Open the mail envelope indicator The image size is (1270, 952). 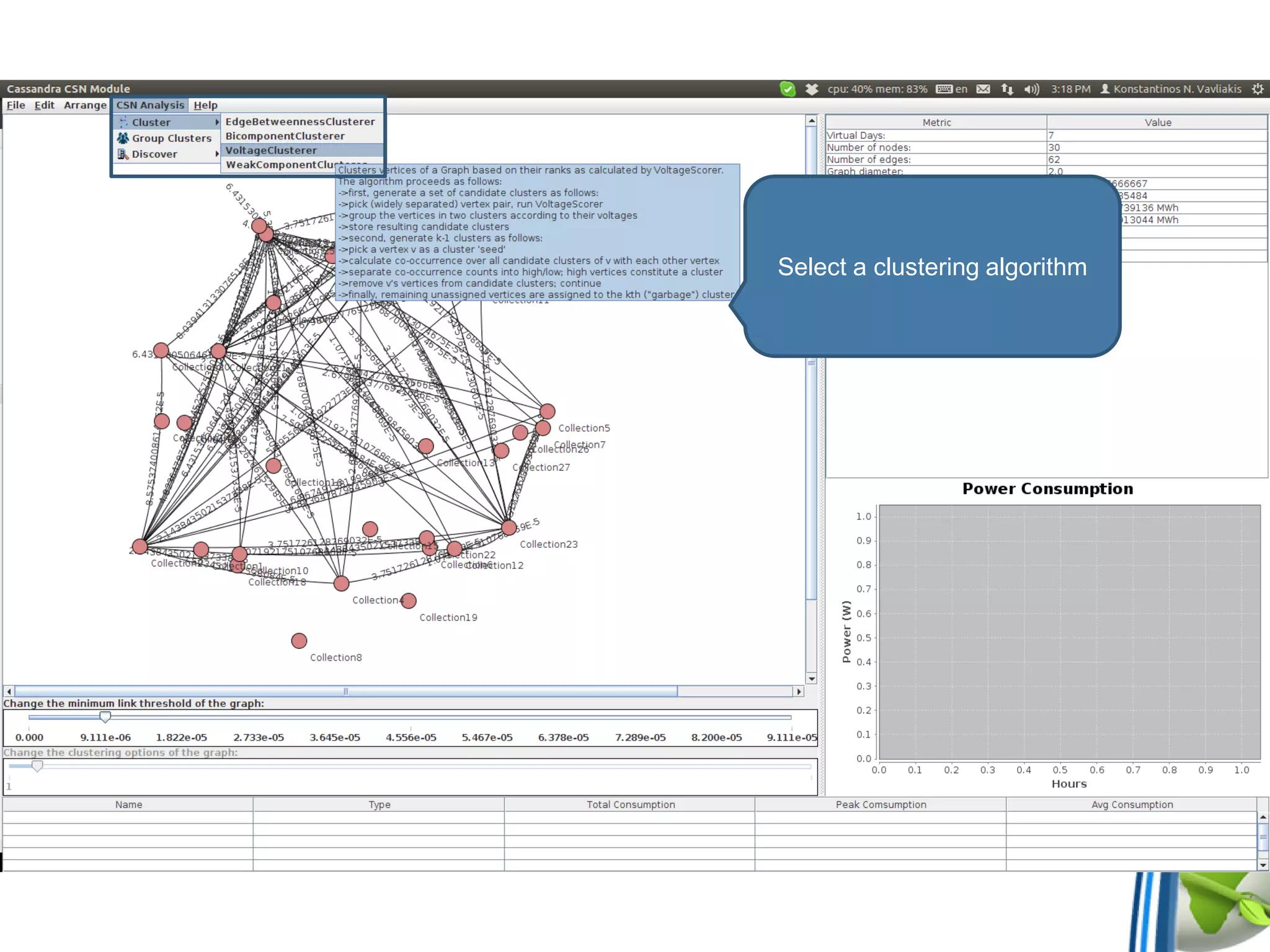click(x=984, y=89)
